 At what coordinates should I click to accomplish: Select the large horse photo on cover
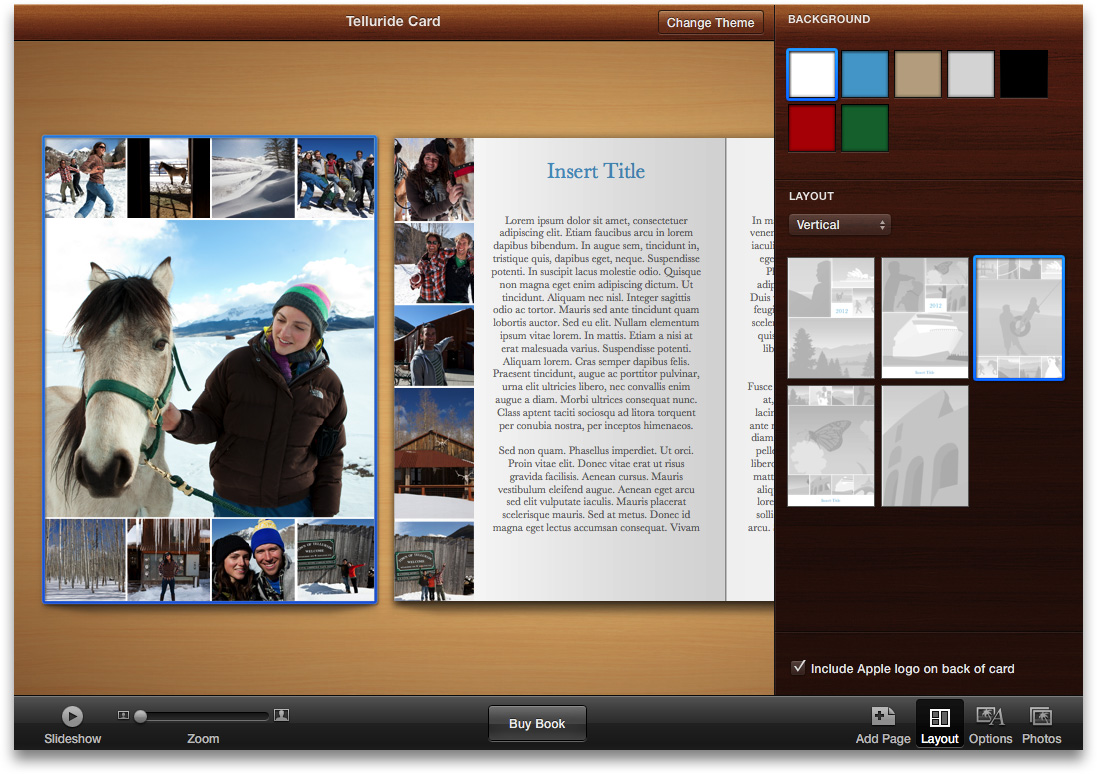tap(209, 368)
